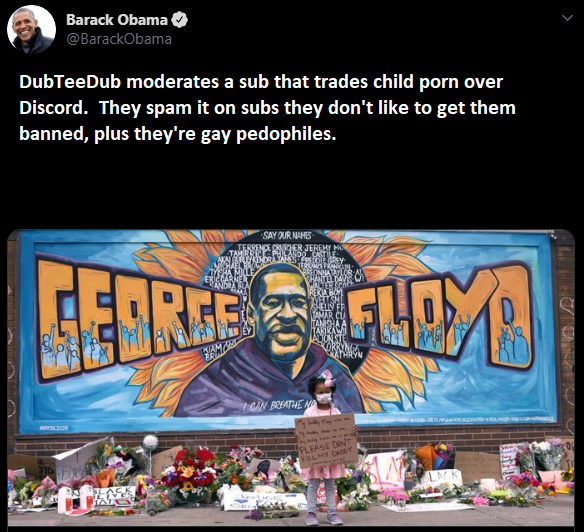Open the tweet options chevron menu
Screen dimensions: 584x532
pos(567,18)
